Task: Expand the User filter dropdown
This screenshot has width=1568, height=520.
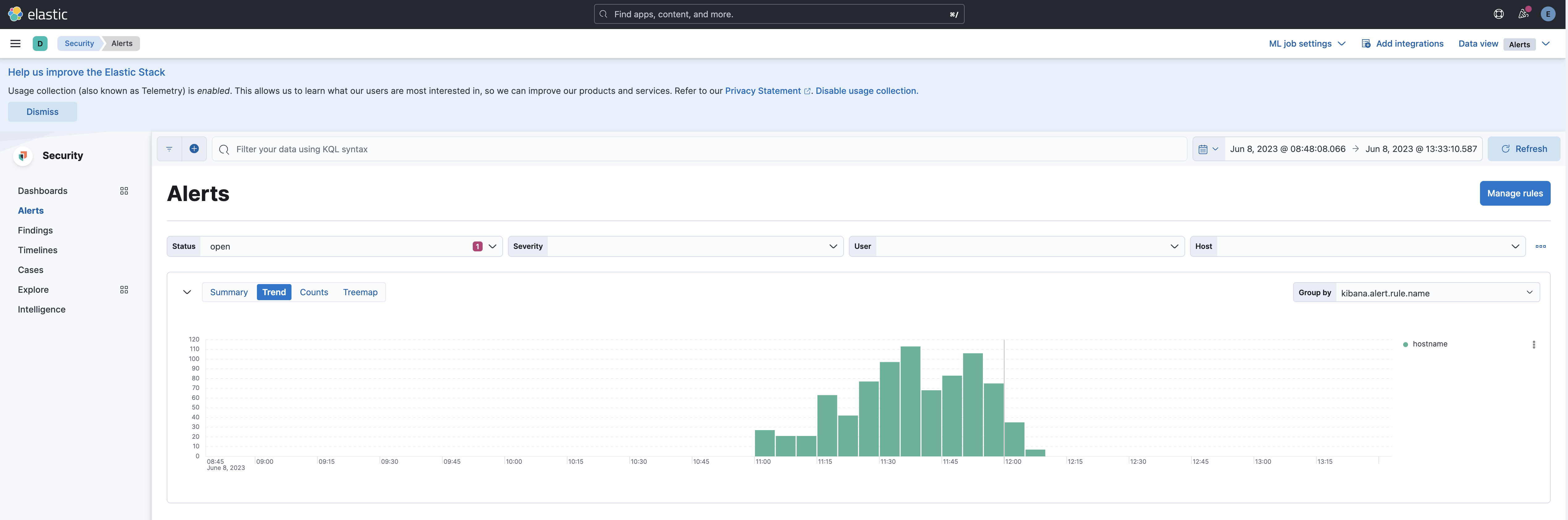Action: pos(1174,247)
